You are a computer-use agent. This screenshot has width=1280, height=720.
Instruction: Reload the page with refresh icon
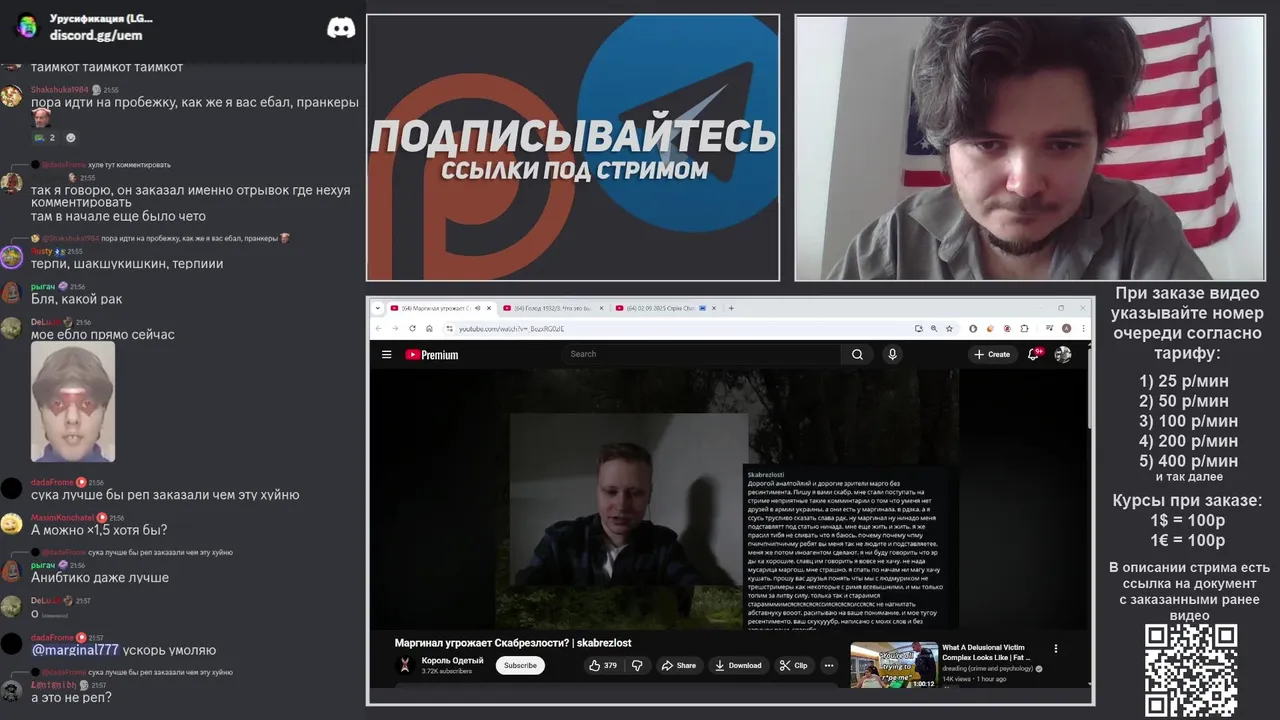pos(412,328)
